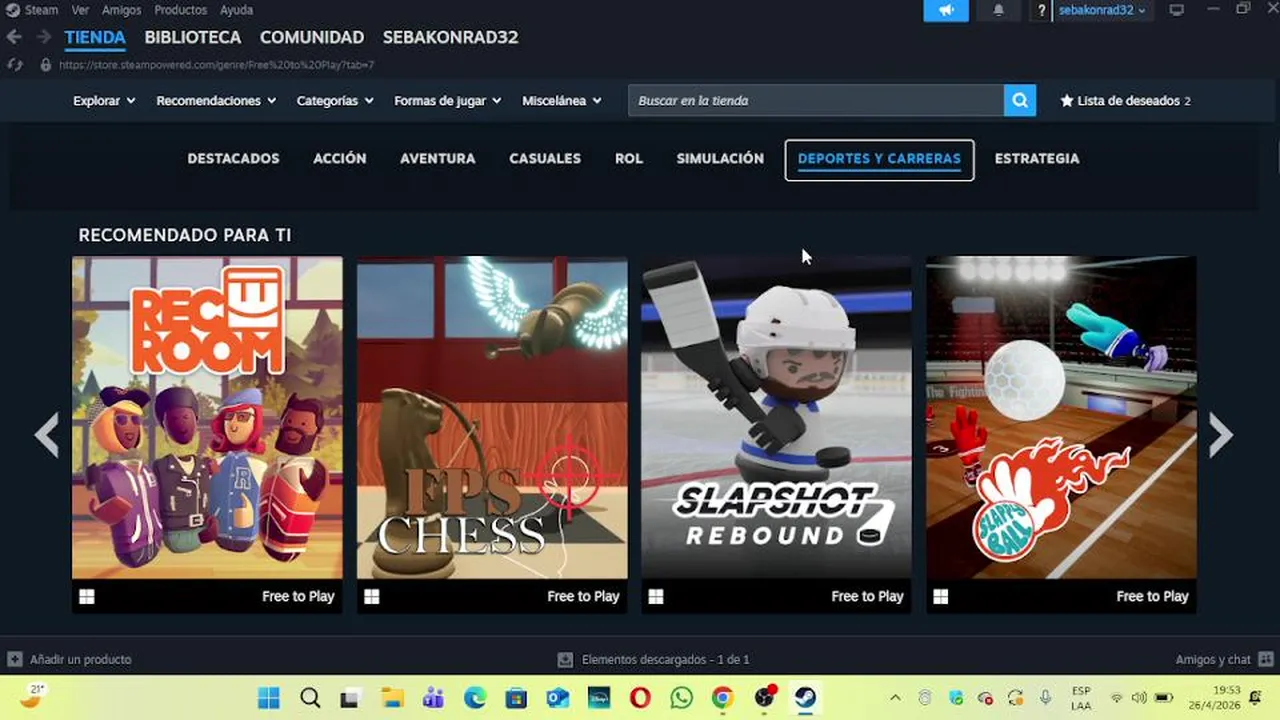Click the downloads icon beside Elementos descargados

pos(565,659)
